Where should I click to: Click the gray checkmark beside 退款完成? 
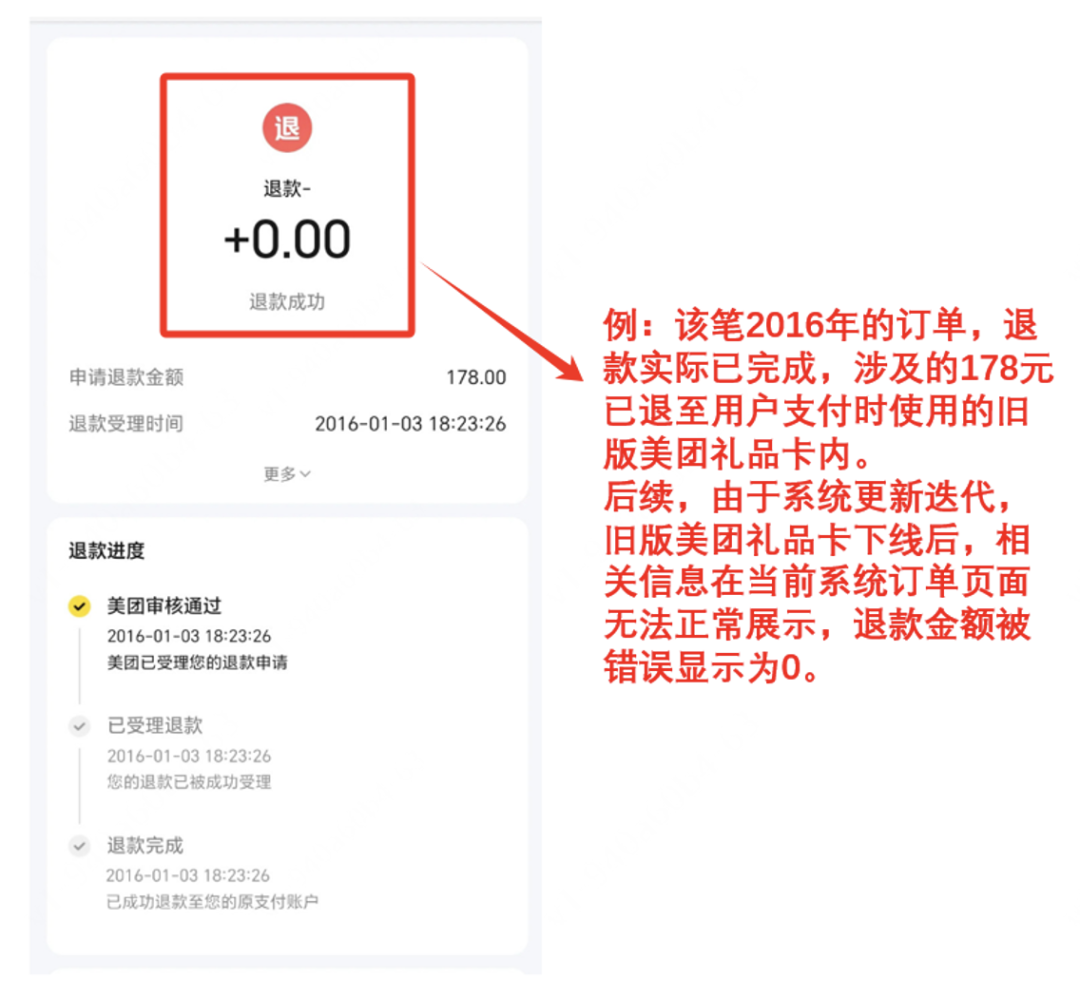tap(79, 846)
